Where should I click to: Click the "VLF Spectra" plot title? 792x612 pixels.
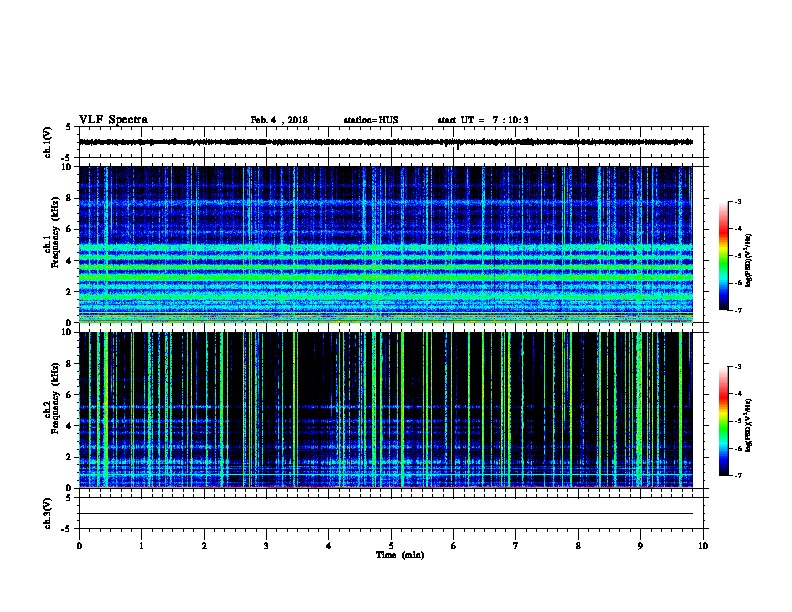113,120
